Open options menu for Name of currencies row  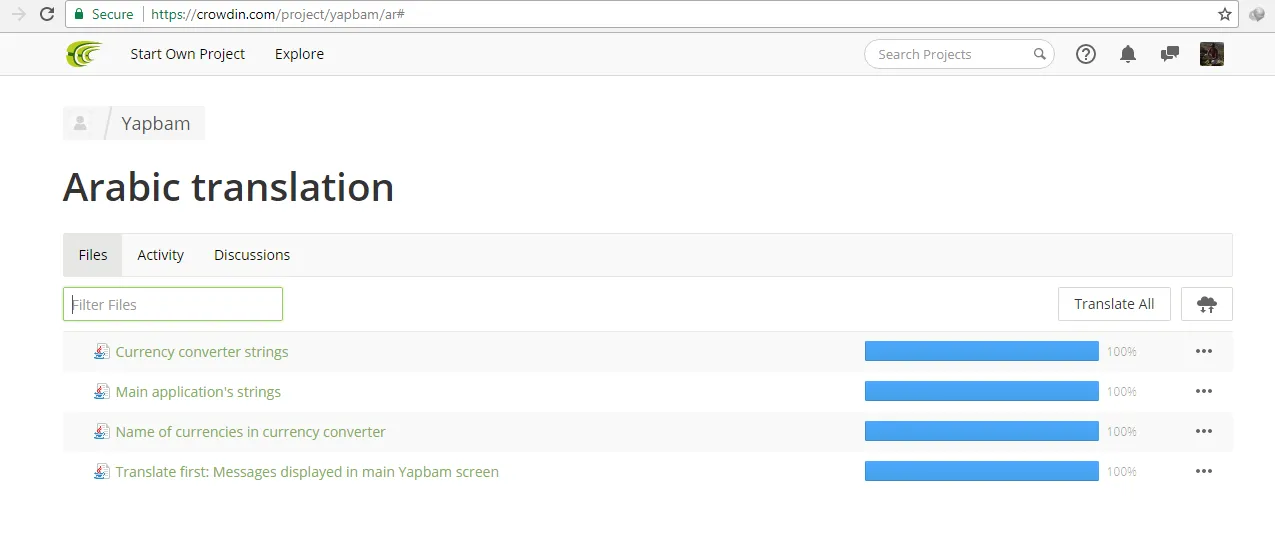(x=1204, y=431)
